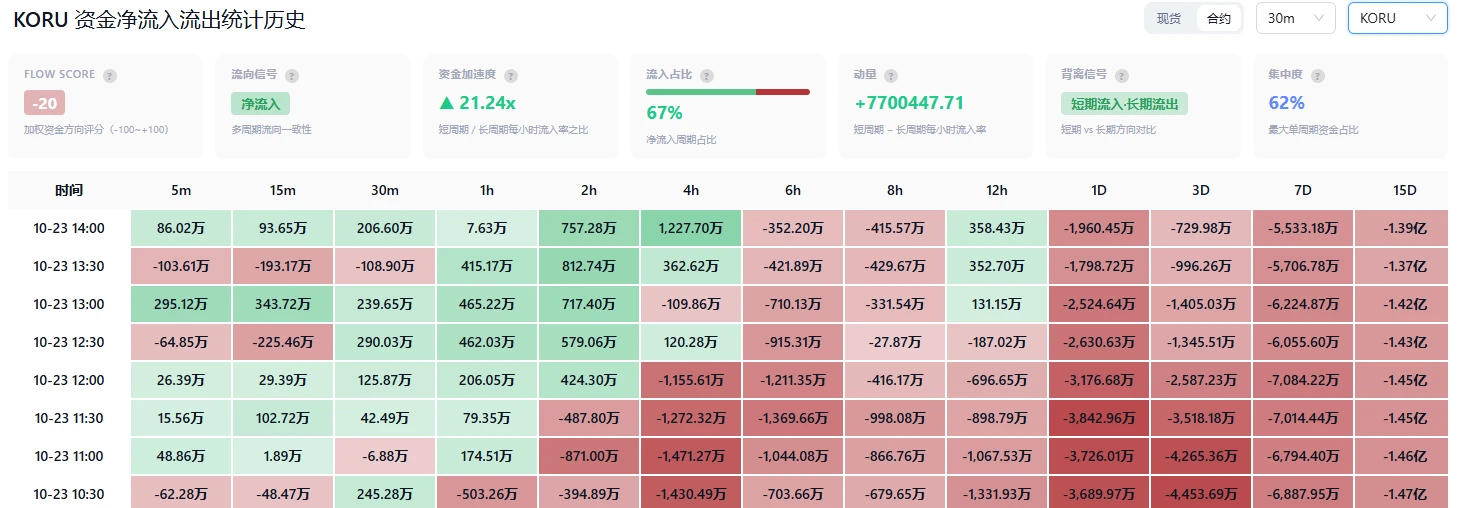Click the 812.74万 cell
Image resolution: width=1479 pixels, height=508 pixels.
pyautogui.click(x=589, y=266)
